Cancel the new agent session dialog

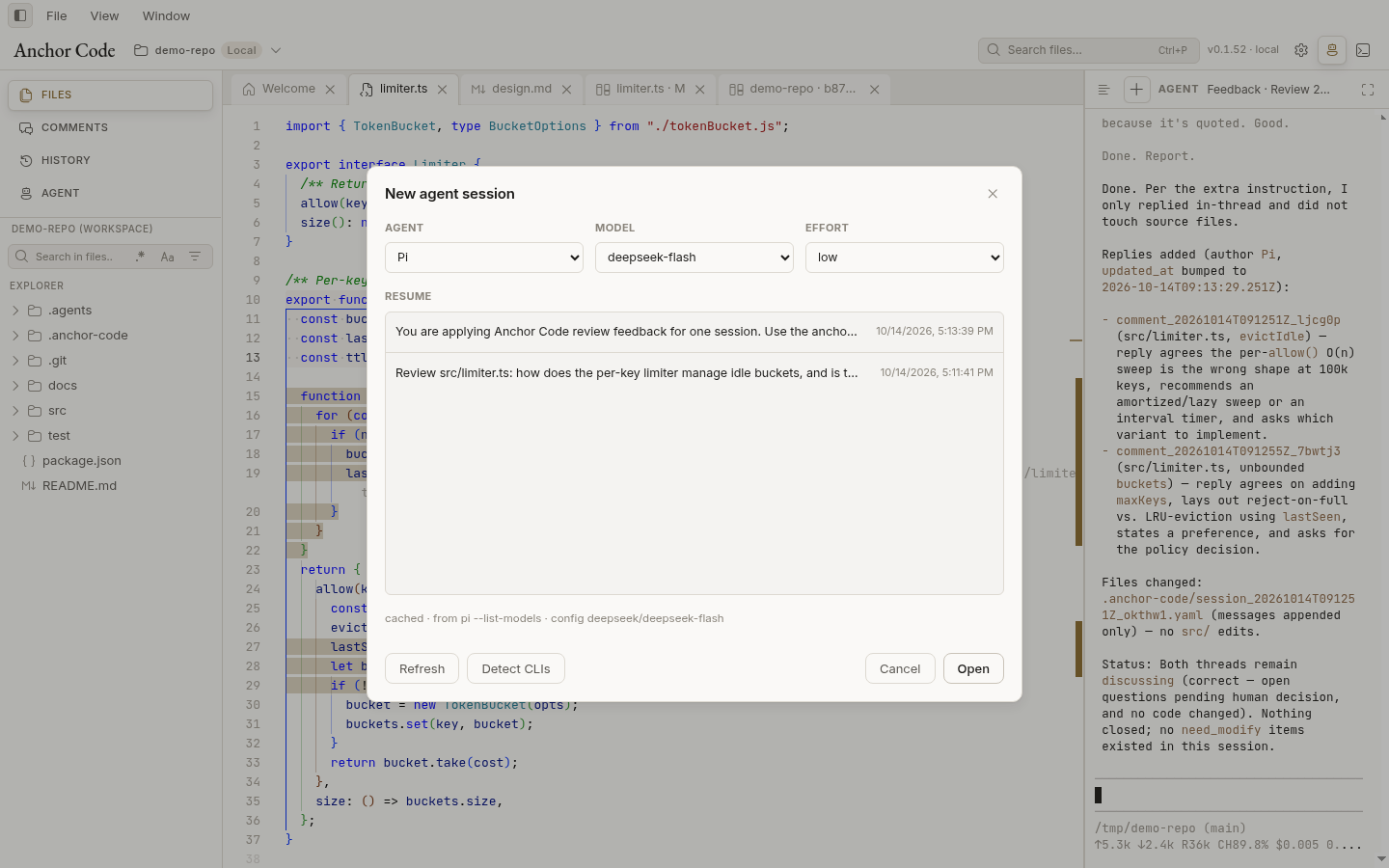(x=900, y=668)
